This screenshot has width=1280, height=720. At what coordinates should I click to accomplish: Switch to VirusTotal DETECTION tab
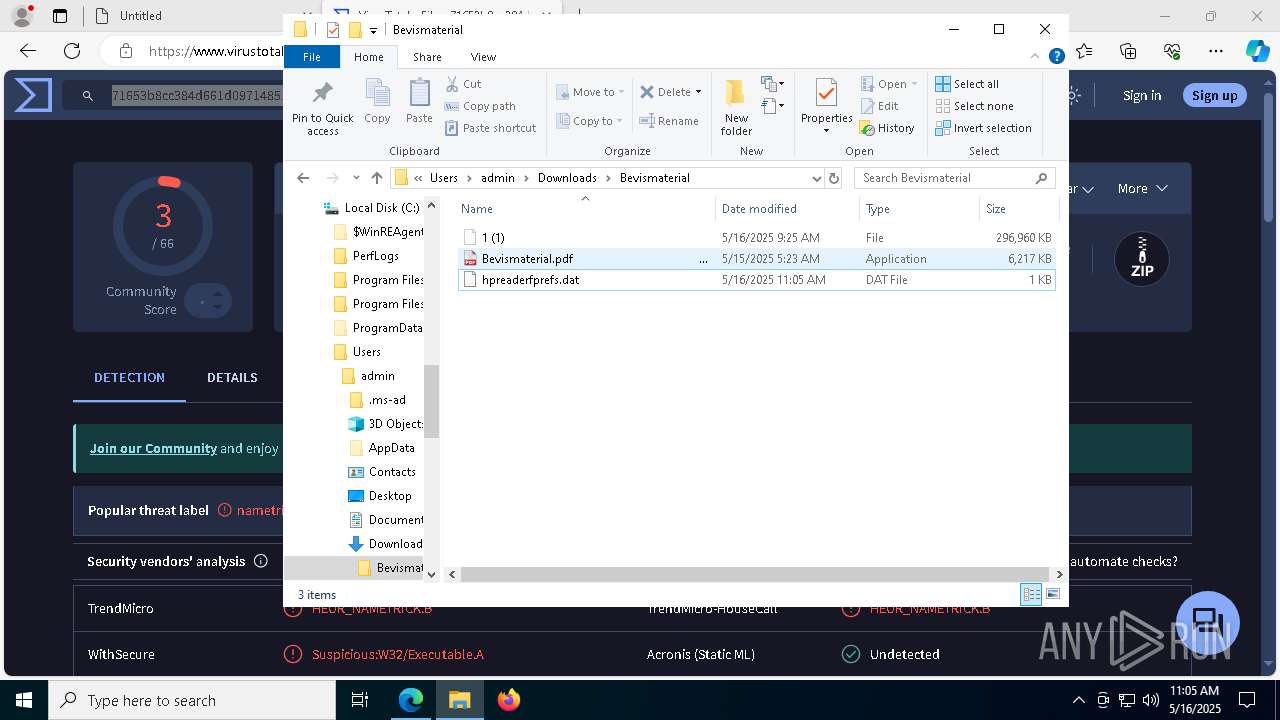(x=129, y=377)
